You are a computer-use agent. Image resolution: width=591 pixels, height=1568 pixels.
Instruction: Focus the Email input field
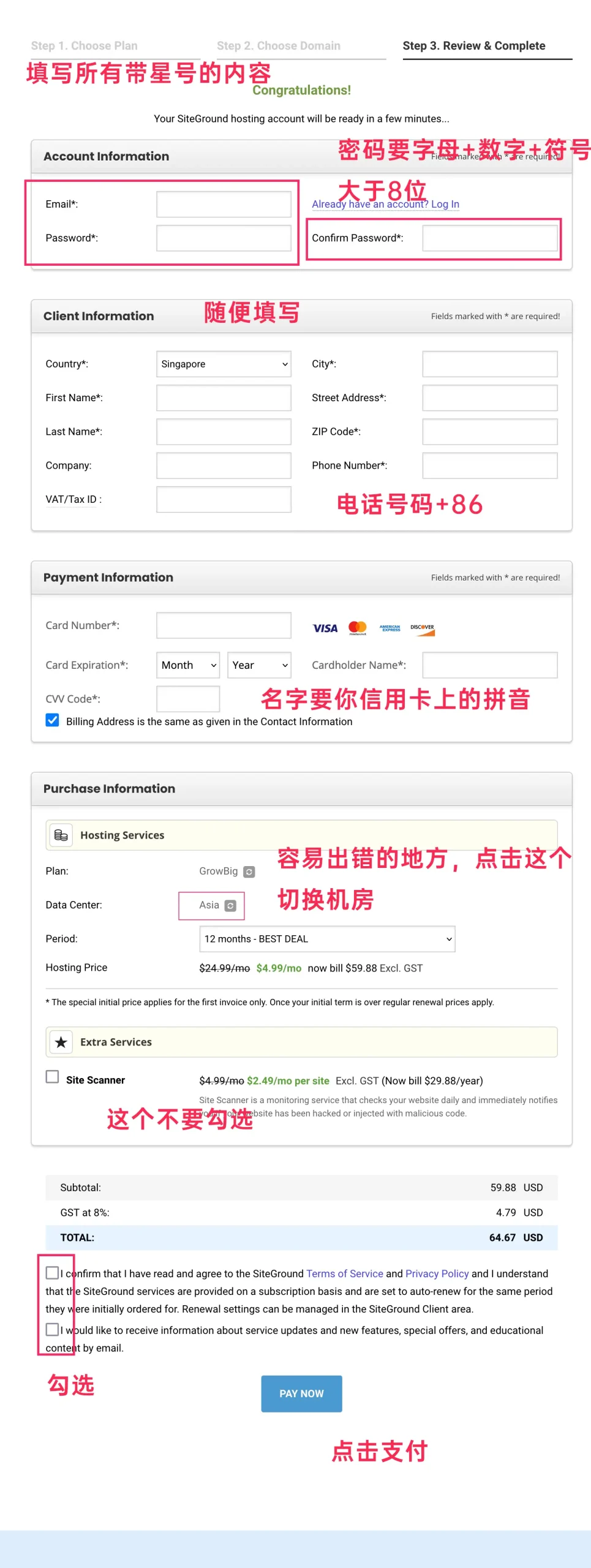coord(224,205)
